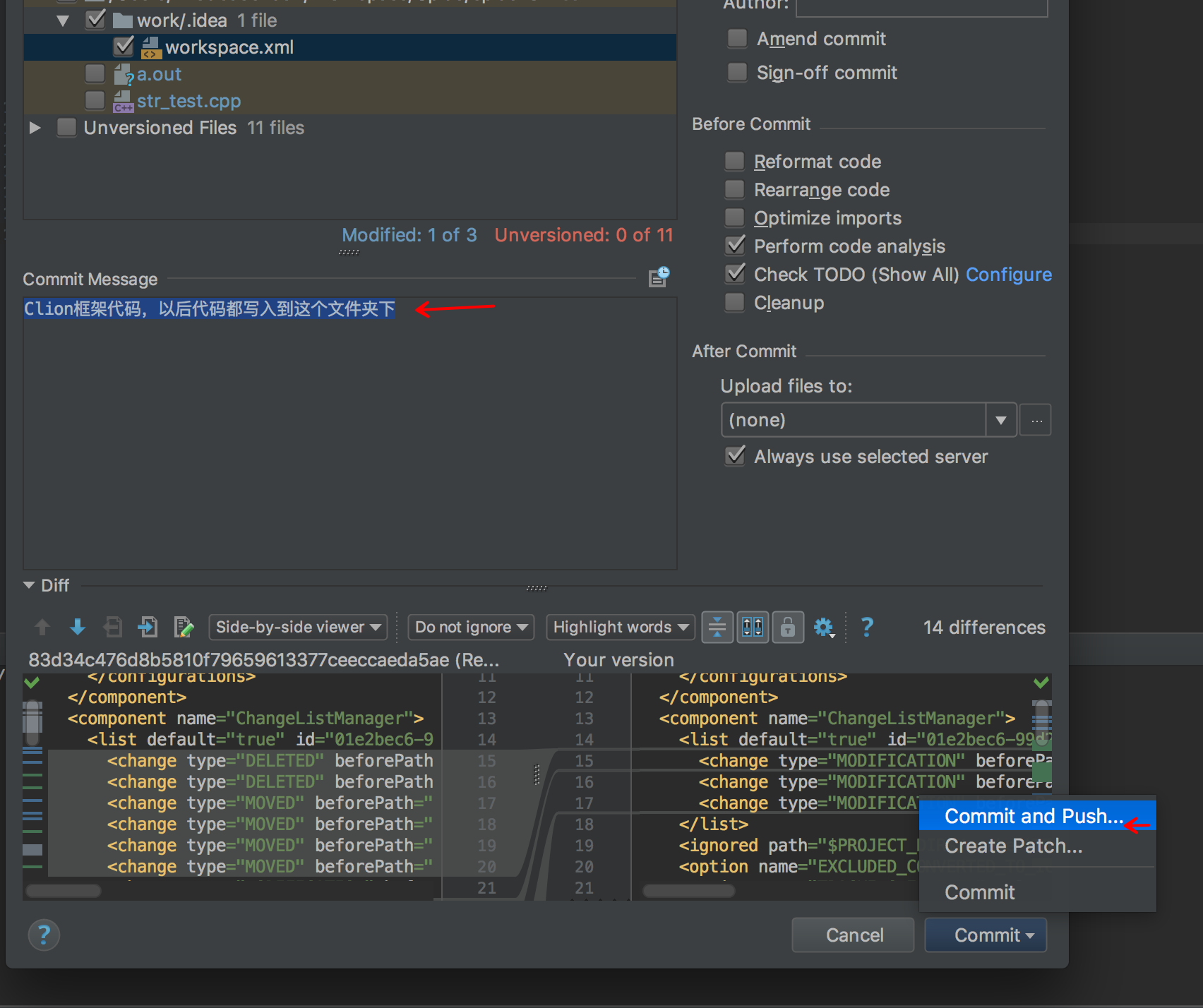Open the Configure TODO link
This screenshot has width=1203, height=1008.
coord(1008,275)
